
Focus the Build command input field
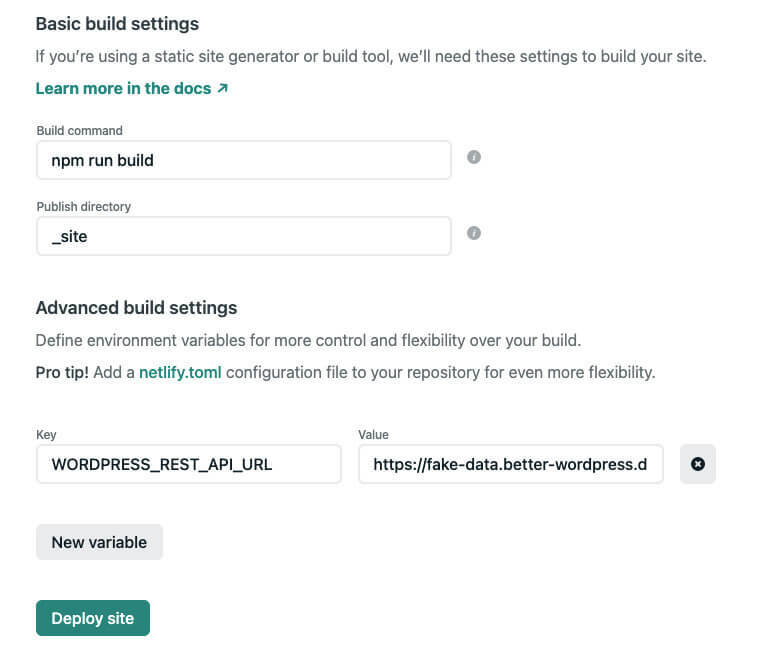click(x=243, y=160)
